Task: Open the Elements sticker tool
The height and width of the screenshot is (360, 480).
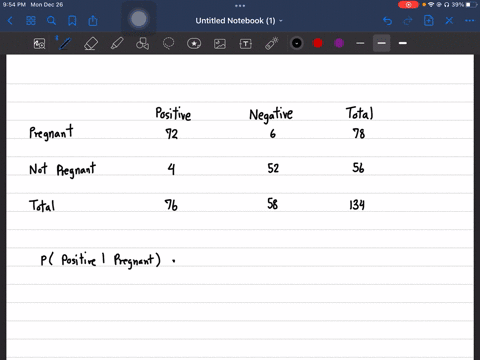Action: (194, 44)
